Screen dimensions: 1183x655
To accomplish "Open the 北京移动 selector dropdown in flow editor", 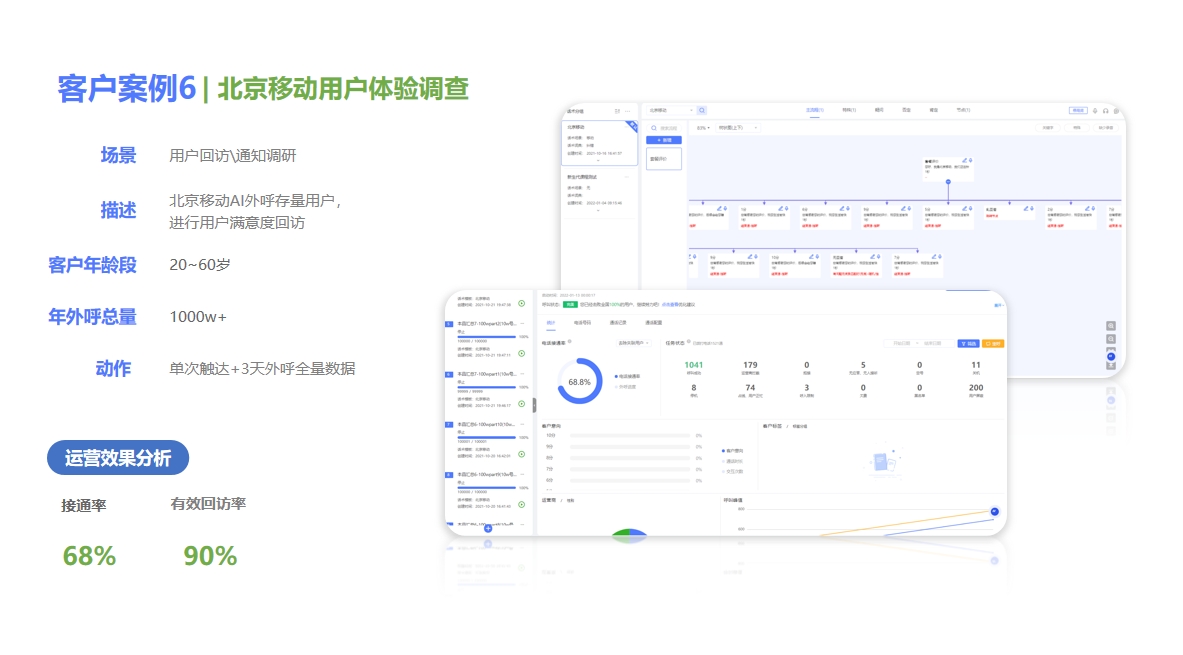I will [x=671, y=110].
